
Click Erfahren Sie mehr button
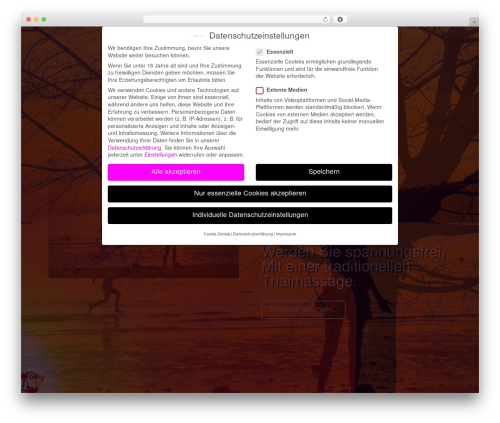[303, 310]
